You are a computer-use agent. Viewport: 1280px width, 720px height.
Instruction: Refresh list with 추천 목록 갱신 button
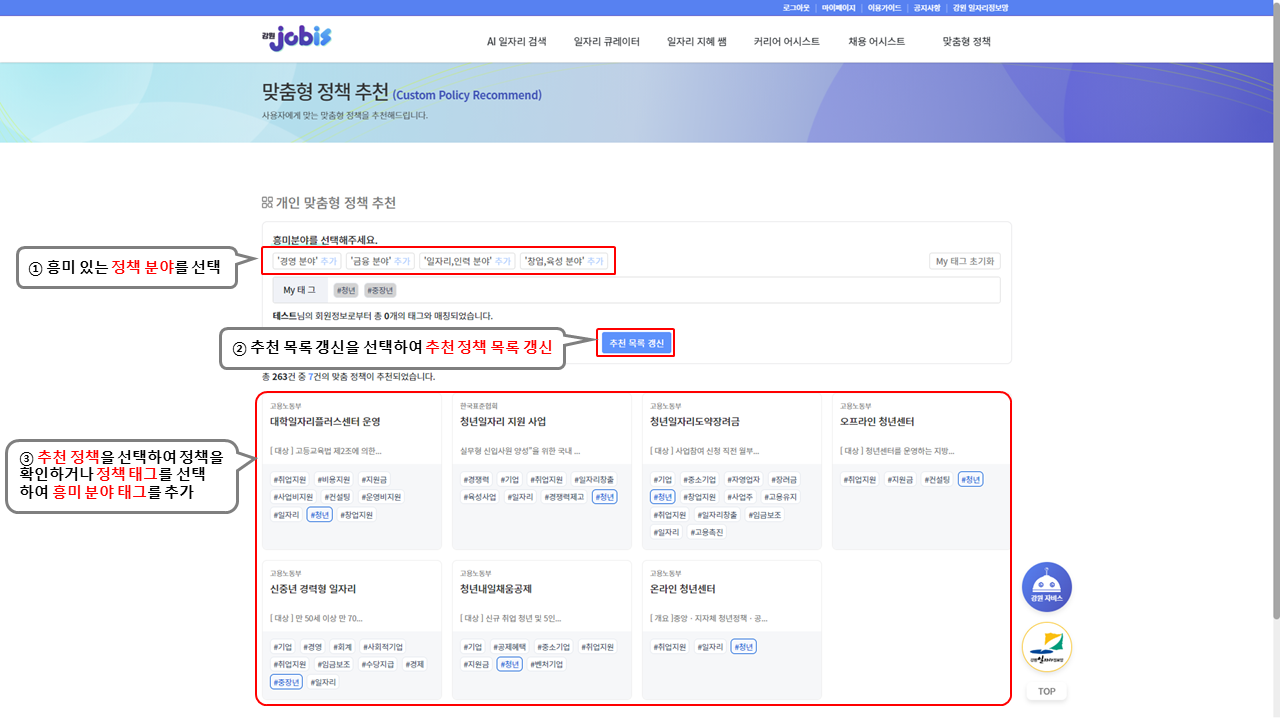(x=636, y=343)
